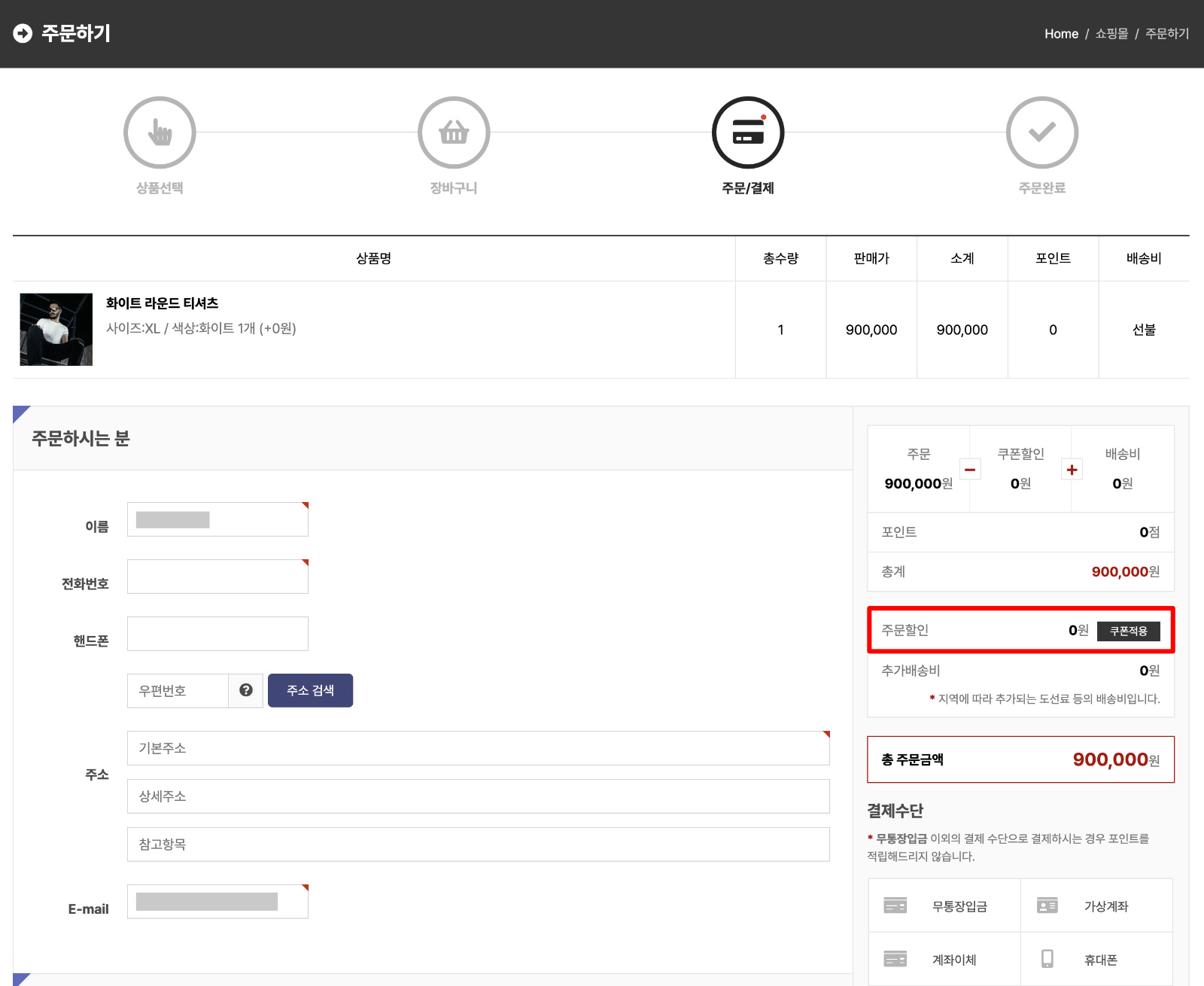The width and height of the screenshot is (1204, 986).
Task: Click the 상품선택 step hand icon
Action: [160, 132]
